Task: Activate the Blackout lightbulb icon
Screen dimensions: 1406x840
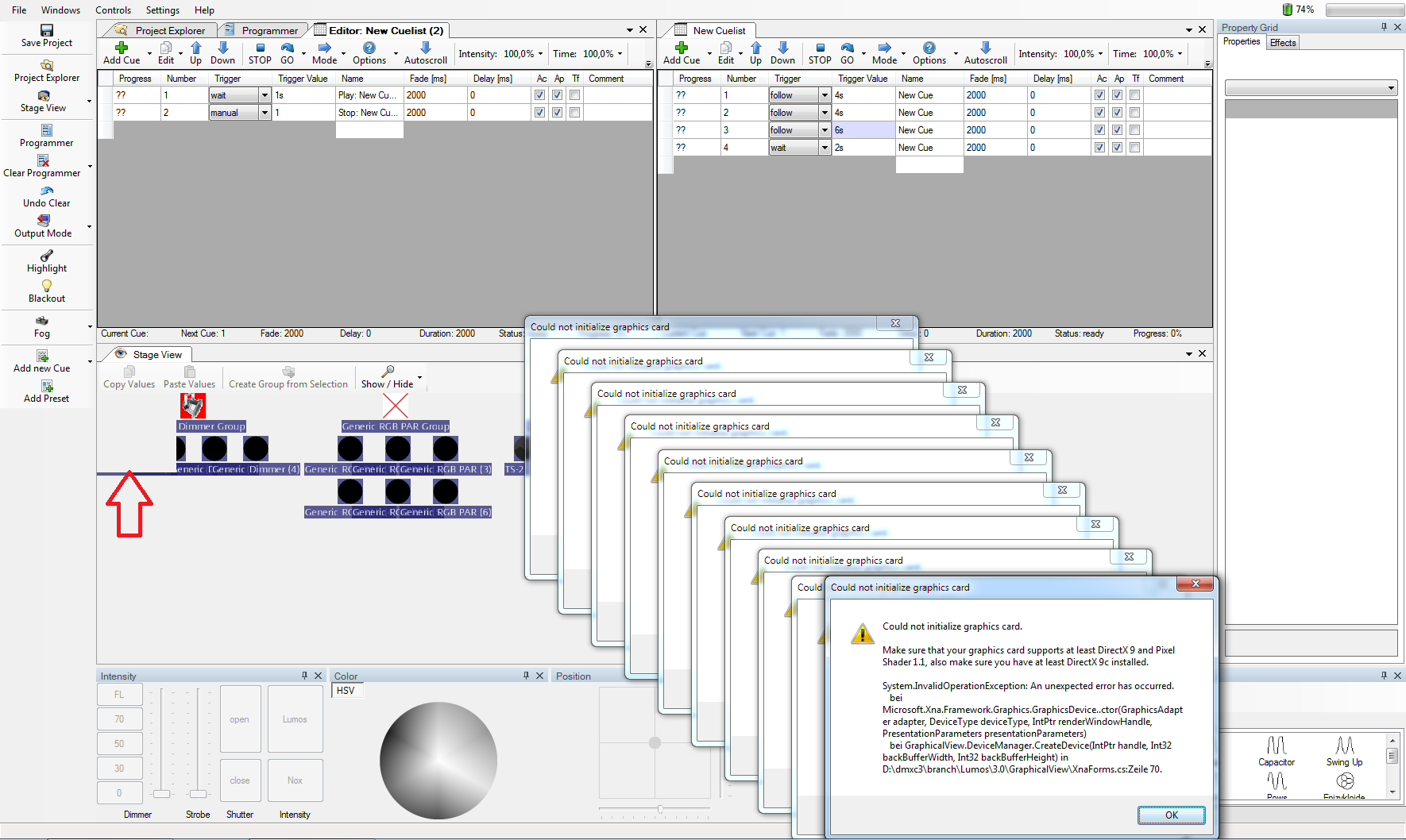Action: click(x=47, y=286)
